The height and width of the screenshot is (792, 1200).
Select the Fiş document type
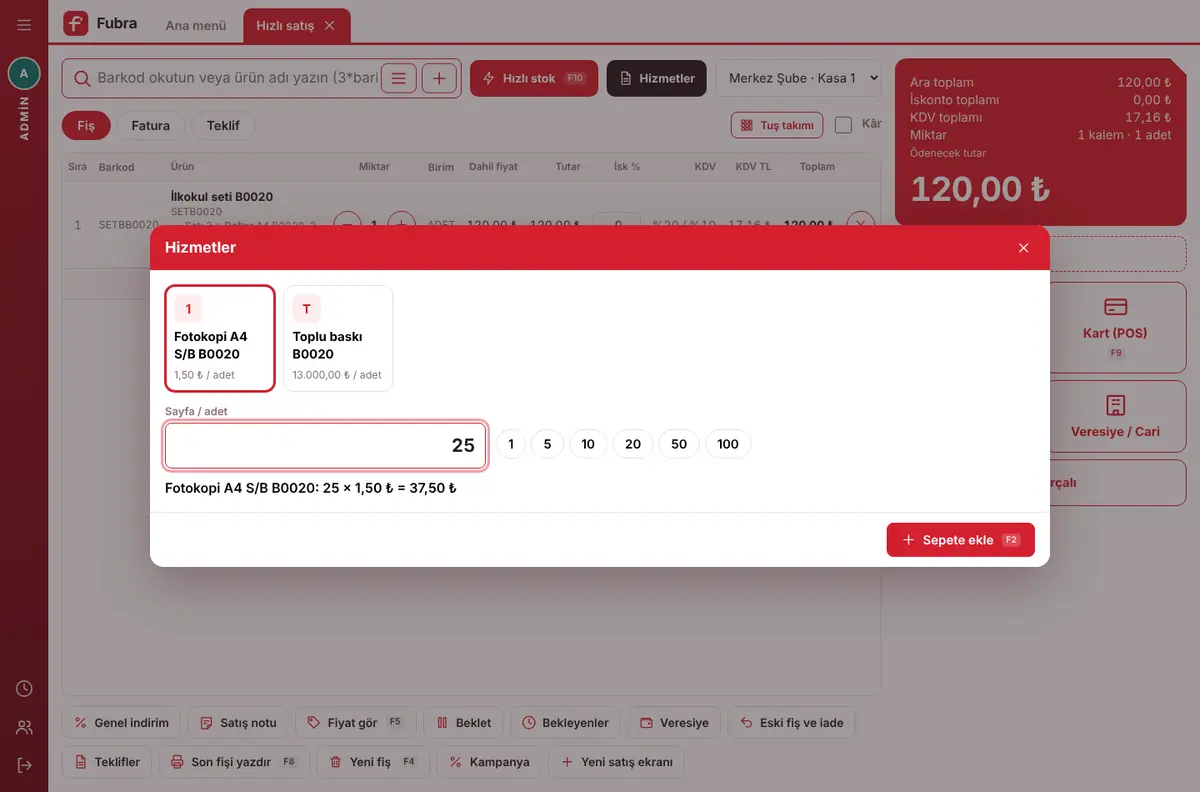pyautogui.click(x=86, y=125)
